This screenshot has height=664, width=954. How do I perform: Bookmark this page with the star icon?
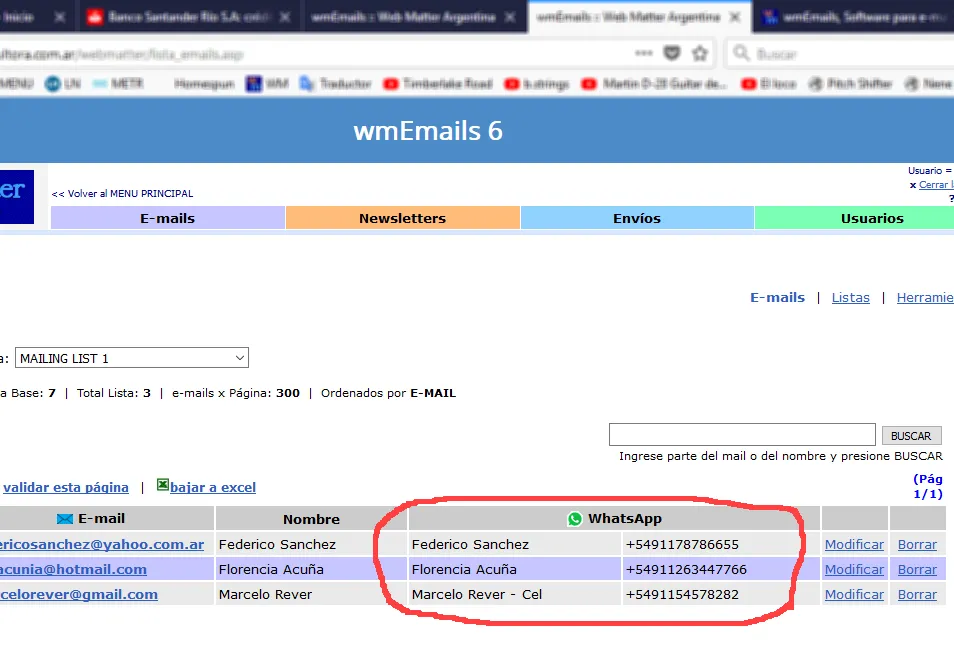click(x=700, y=53)
